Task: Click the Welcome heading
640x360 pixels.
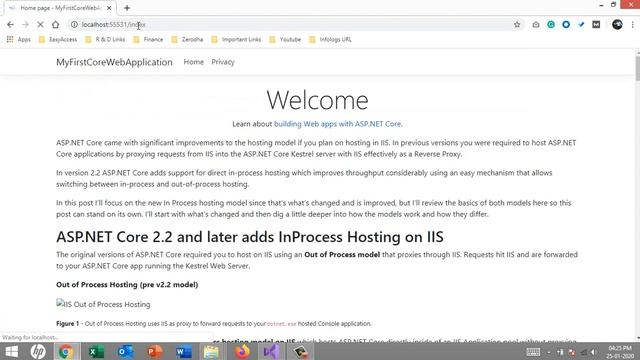Action: tap(317, 100)
